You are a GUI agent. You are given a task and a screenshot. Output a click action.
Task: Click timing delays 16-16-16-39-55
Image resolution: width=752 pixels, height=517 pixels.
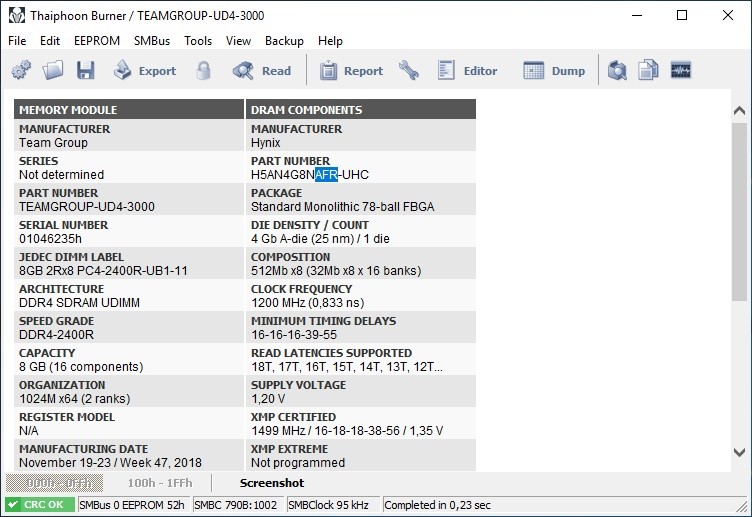point(294,335)
